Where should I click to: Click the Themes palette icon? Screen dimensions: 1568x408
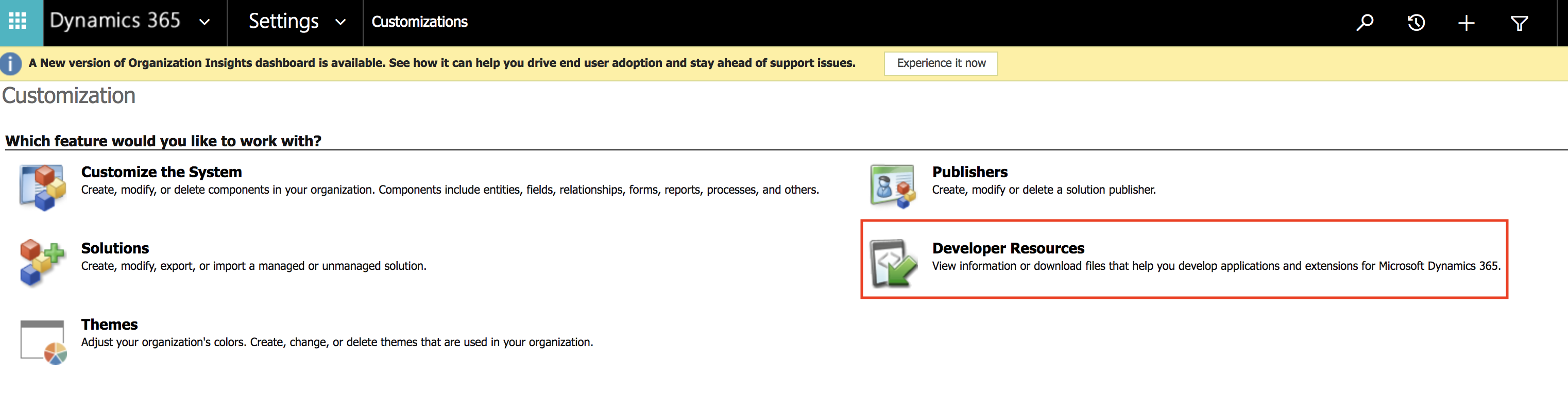pos(43,342)
